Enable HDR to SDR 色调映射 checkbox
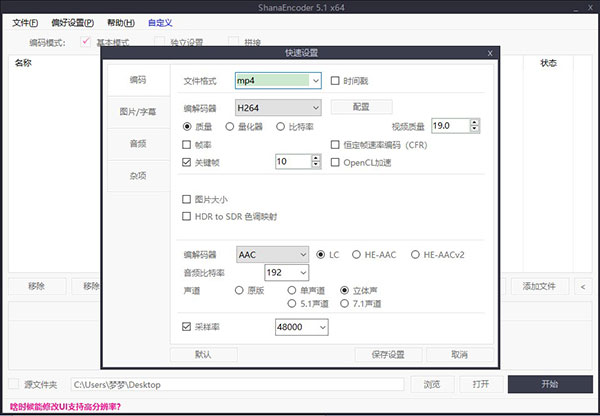 coord(187,217)
